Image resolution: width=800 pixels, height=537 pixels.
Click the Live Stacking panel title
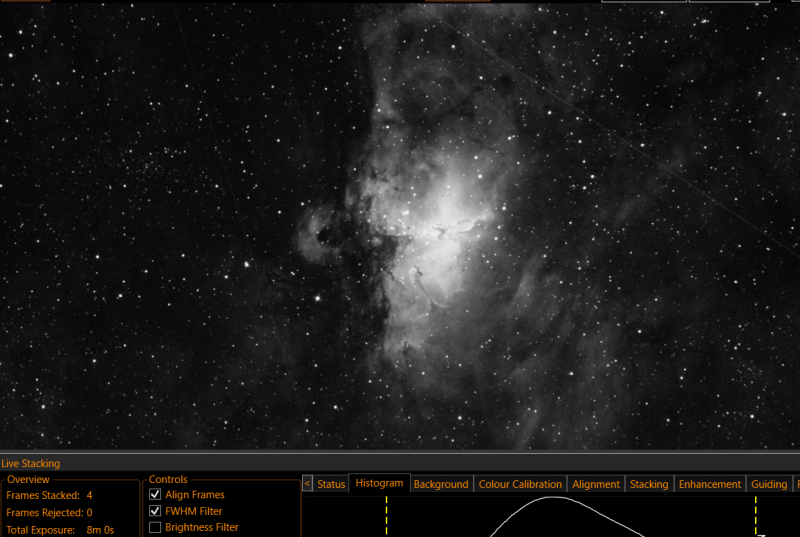31,464
